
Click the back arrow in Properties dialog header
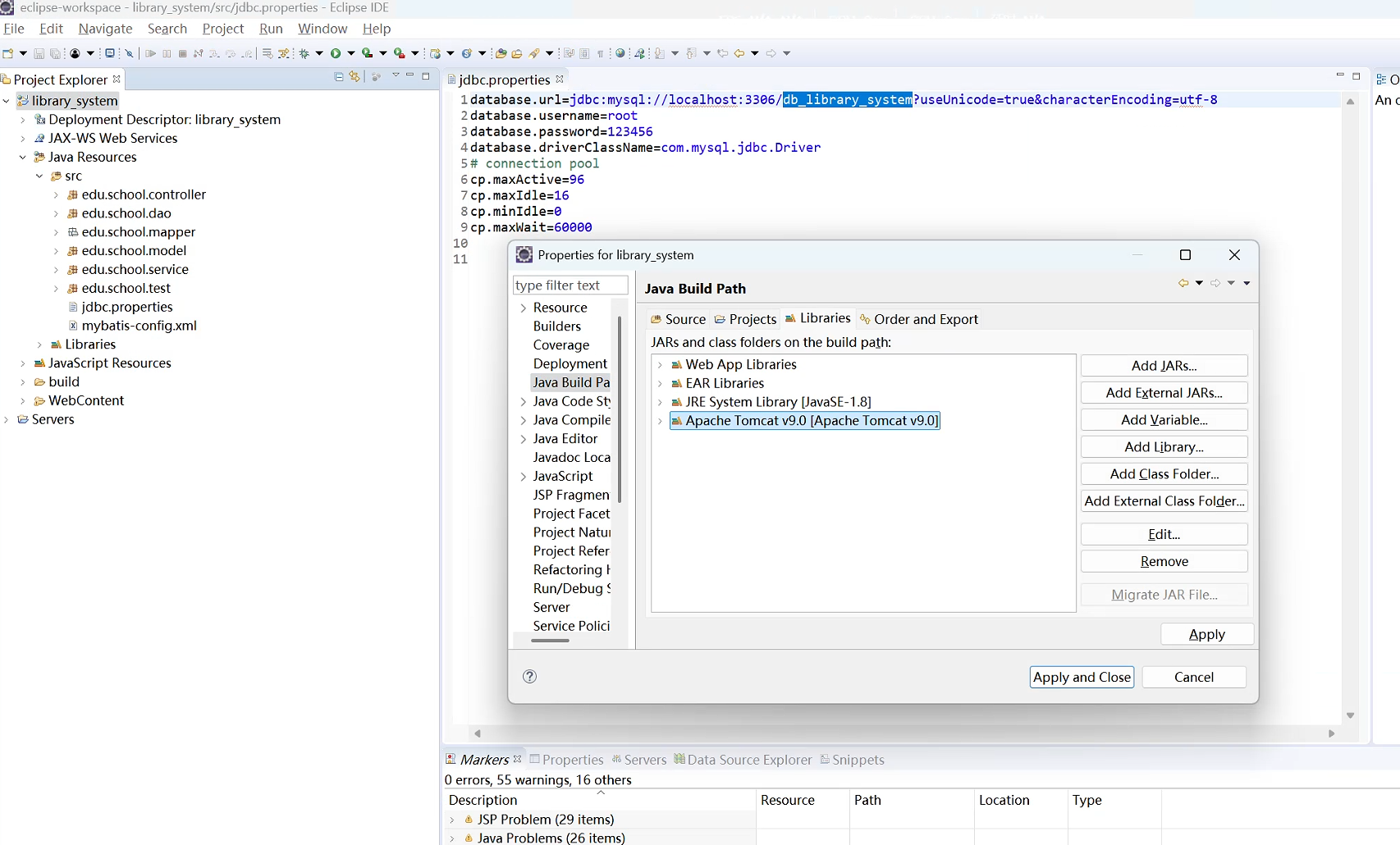(1183, 283)
